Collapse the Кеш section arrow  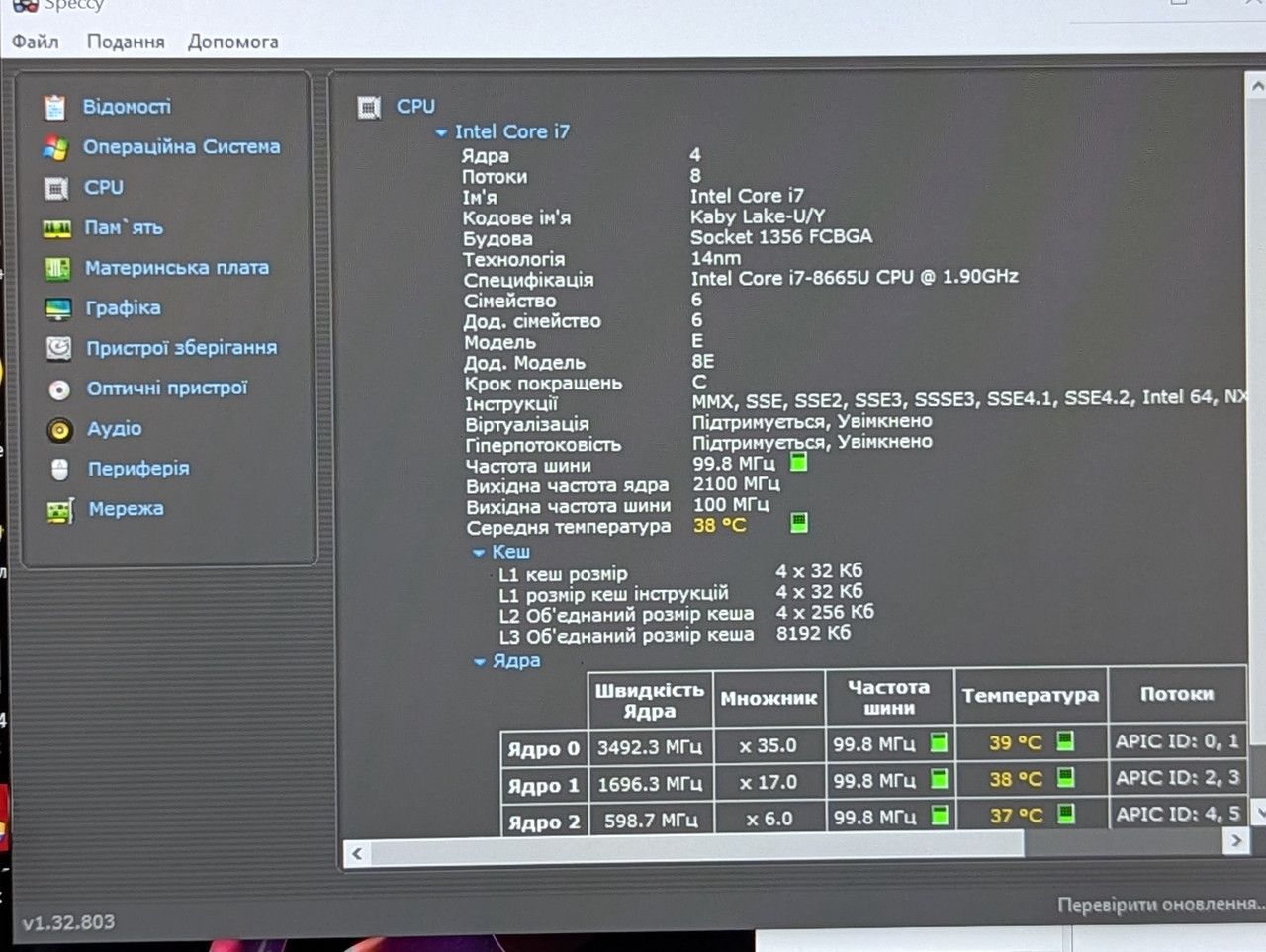coord(479,553)
